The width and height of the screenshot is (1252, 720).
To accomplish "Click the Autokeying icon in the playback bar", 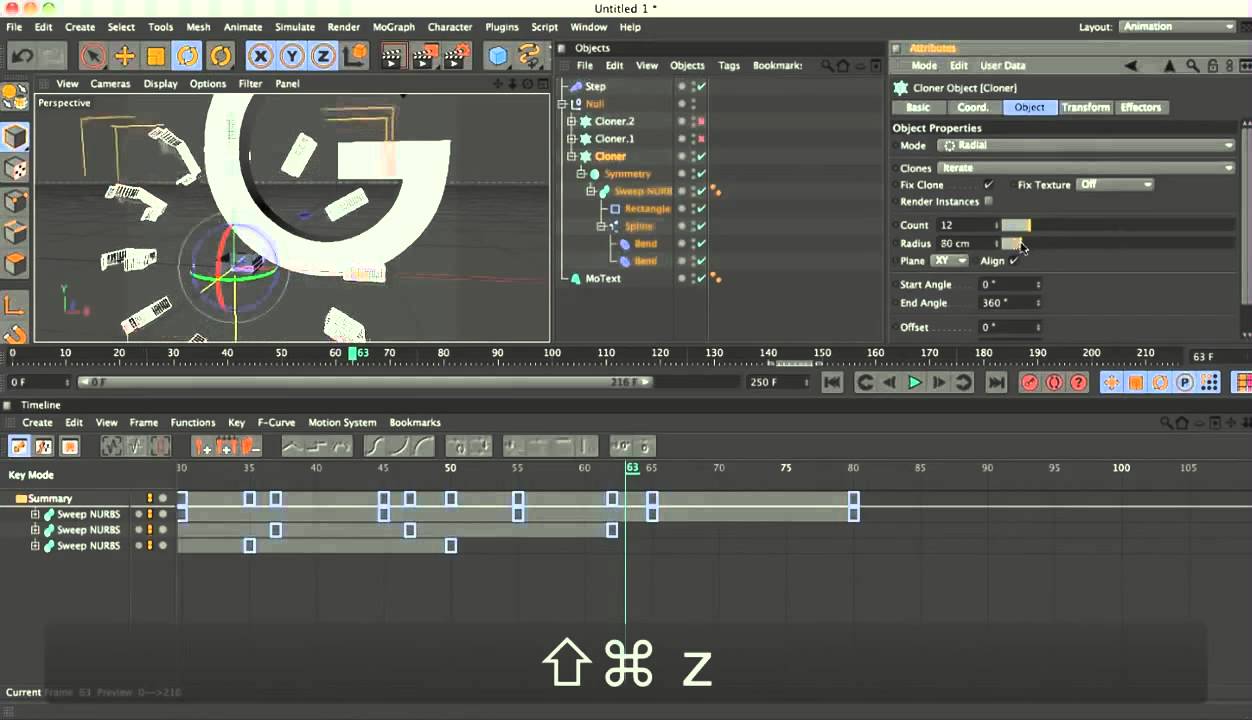I will (1054, 382).
